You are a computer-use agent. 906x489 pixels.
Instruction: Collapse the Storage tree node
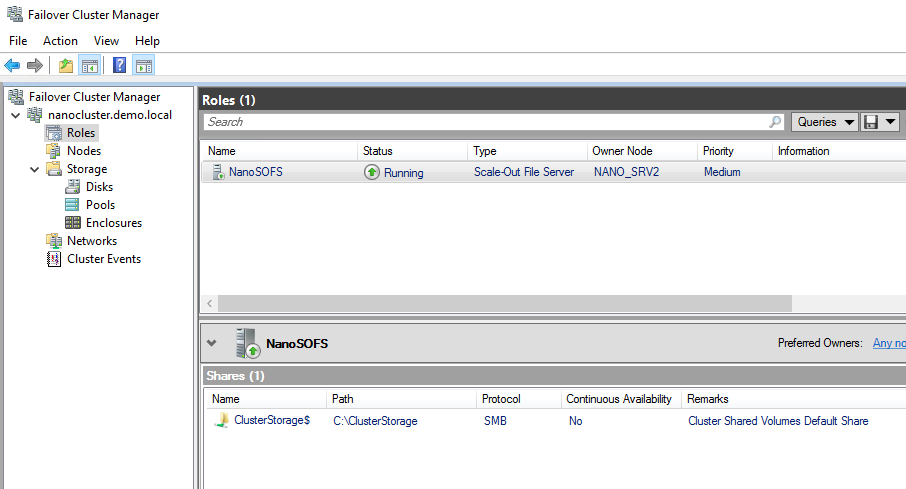pos(35,169)
